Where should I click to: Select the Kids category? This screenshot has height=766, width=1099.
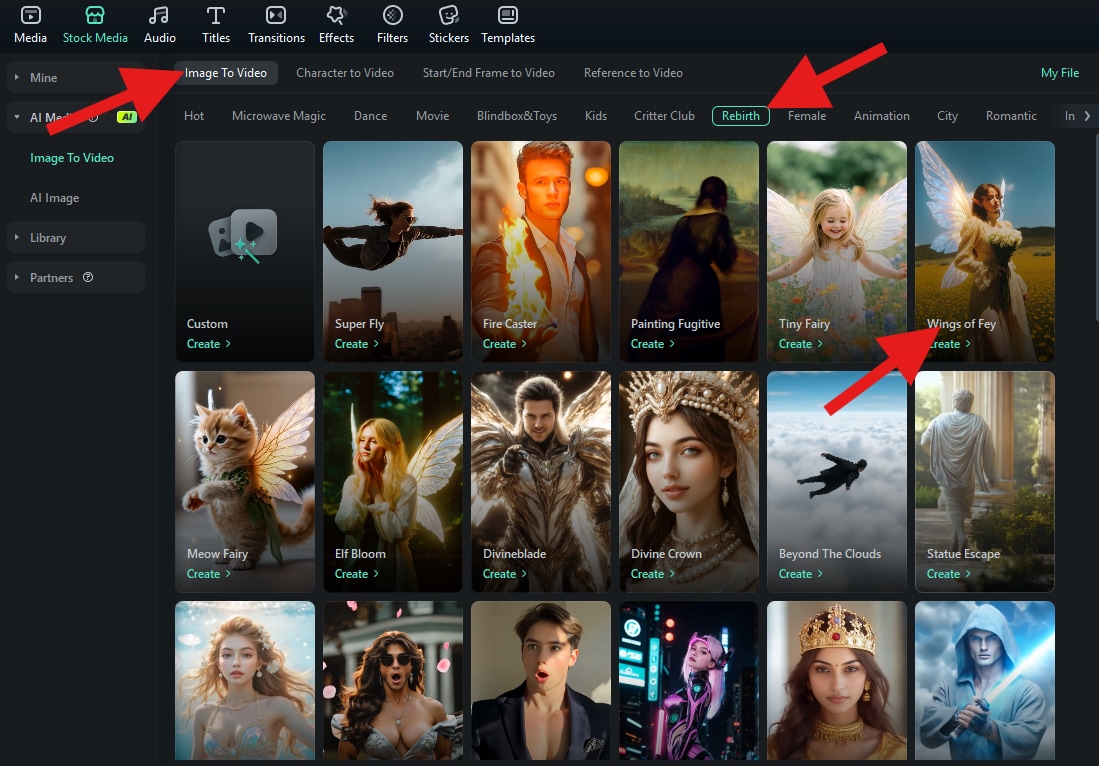click(x=596, y=116)
